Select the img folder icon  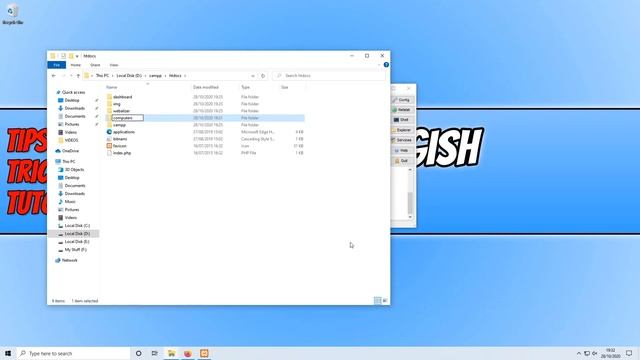(109, 104)
